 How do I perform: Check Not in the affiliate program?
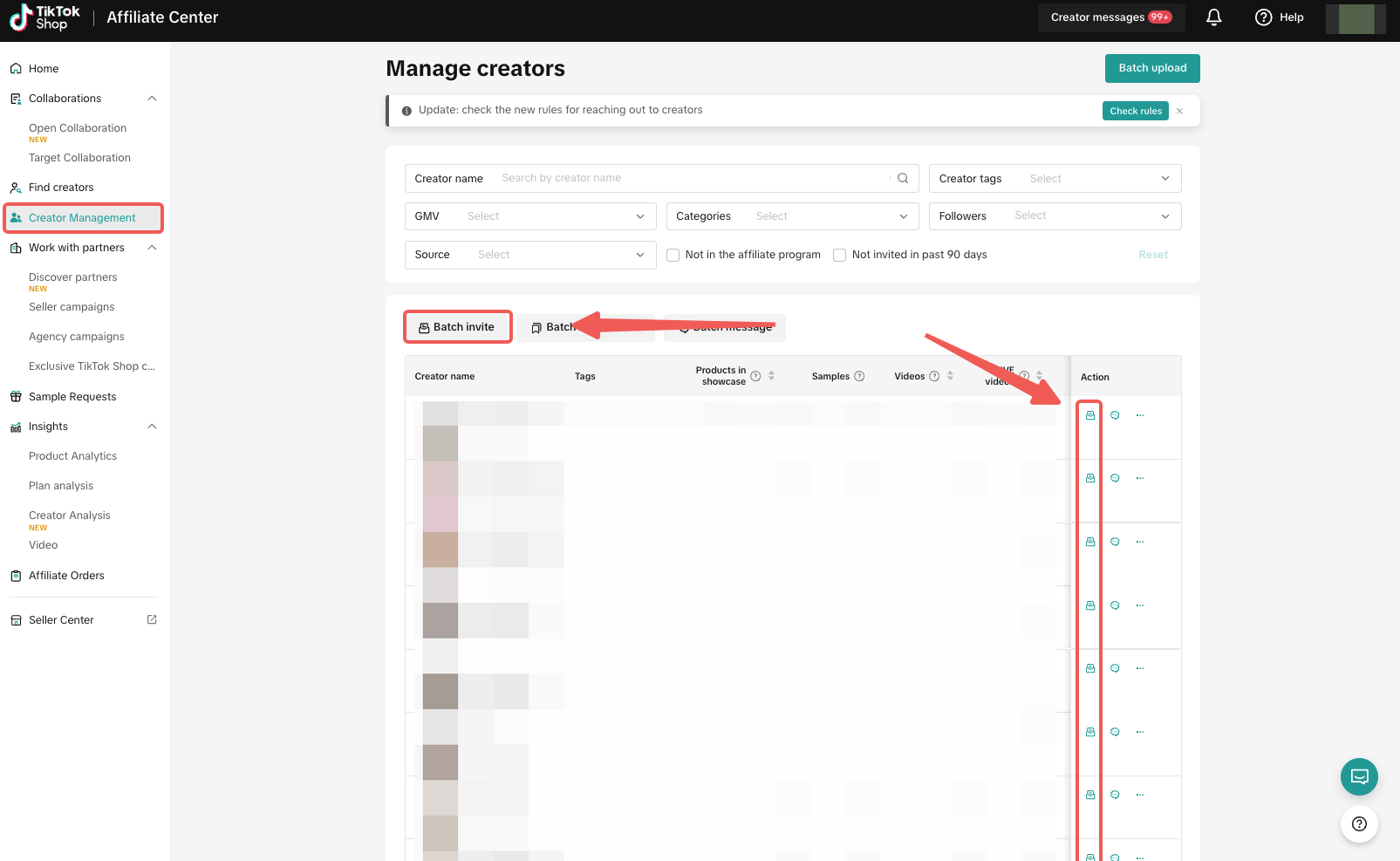[673, 255]
